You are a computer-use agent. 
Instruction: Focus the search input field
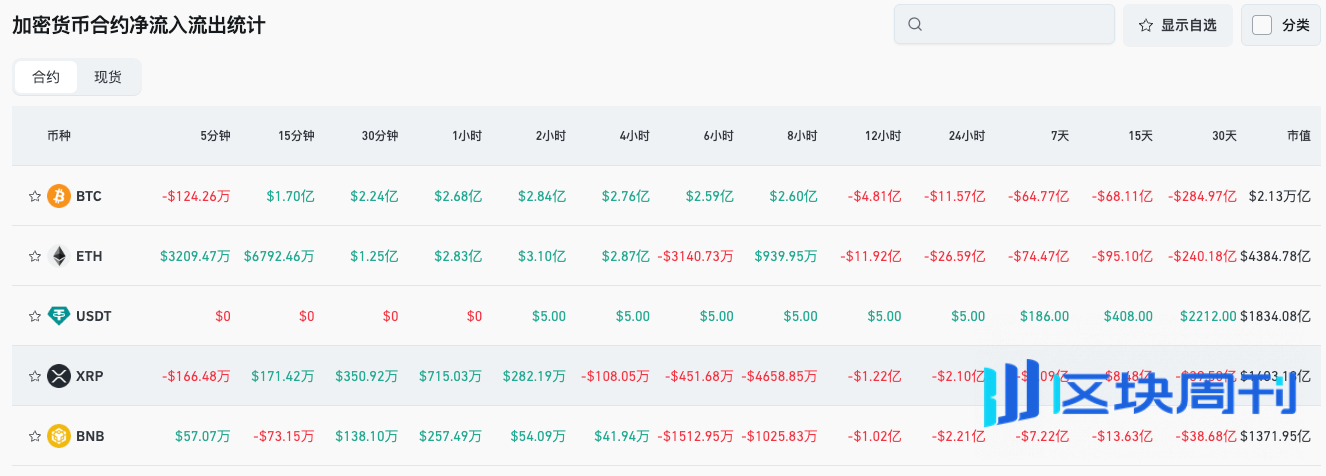pyautogui.click(x=1015, y=25)
